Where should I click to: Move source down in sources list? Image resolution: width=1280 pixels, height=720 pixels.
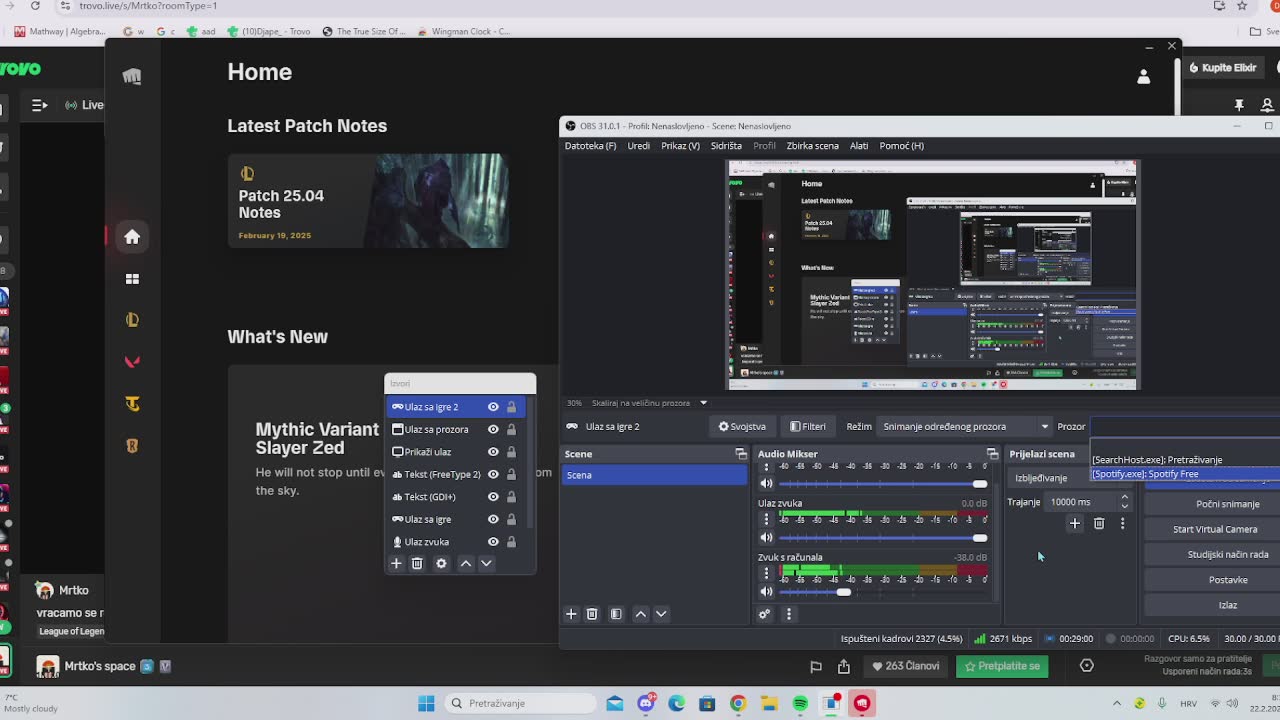[x=486, y=564]
